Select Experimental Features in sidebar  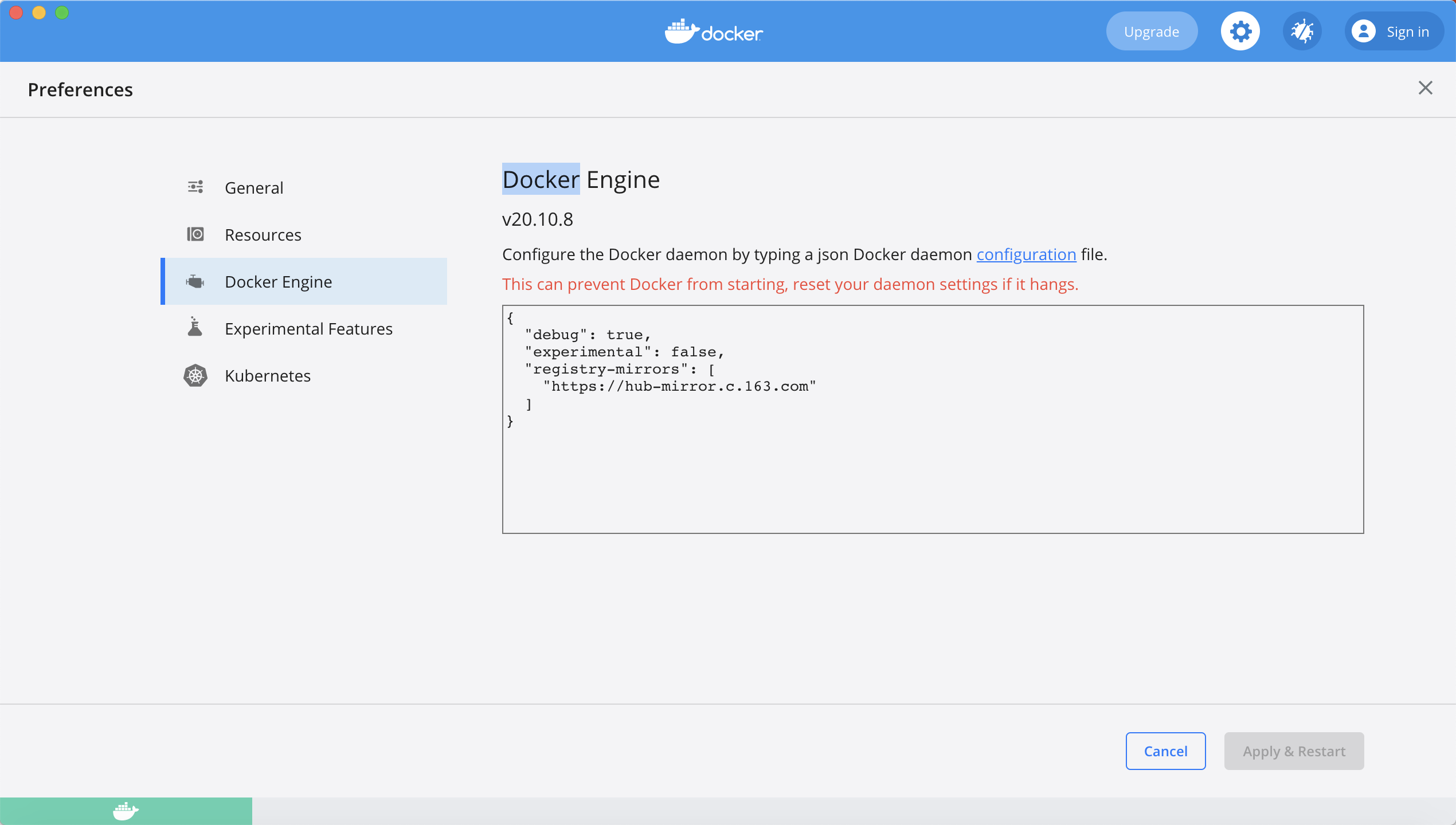308,329
